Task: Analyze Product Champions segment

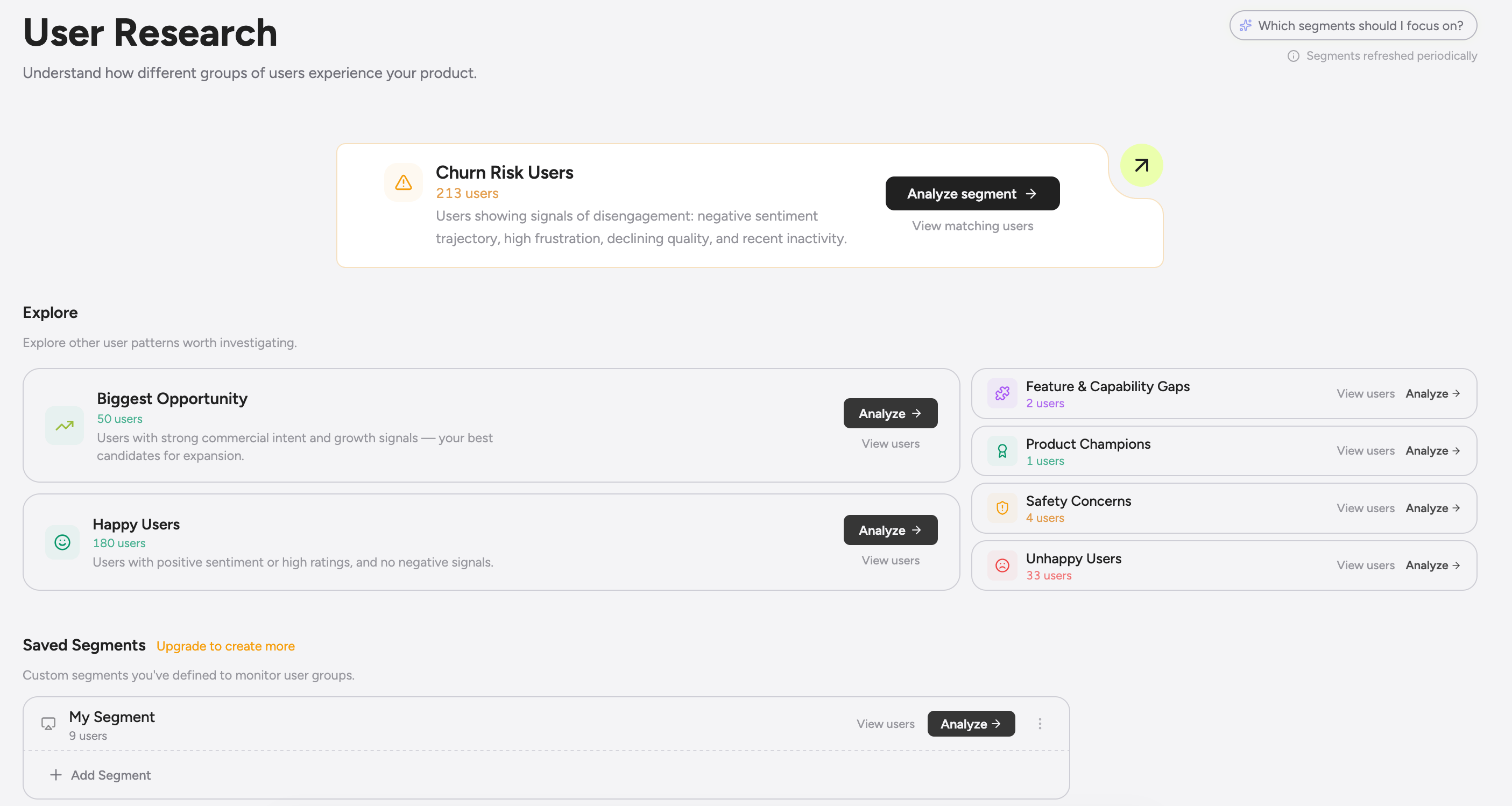Action: click(x=1432, y=451)
